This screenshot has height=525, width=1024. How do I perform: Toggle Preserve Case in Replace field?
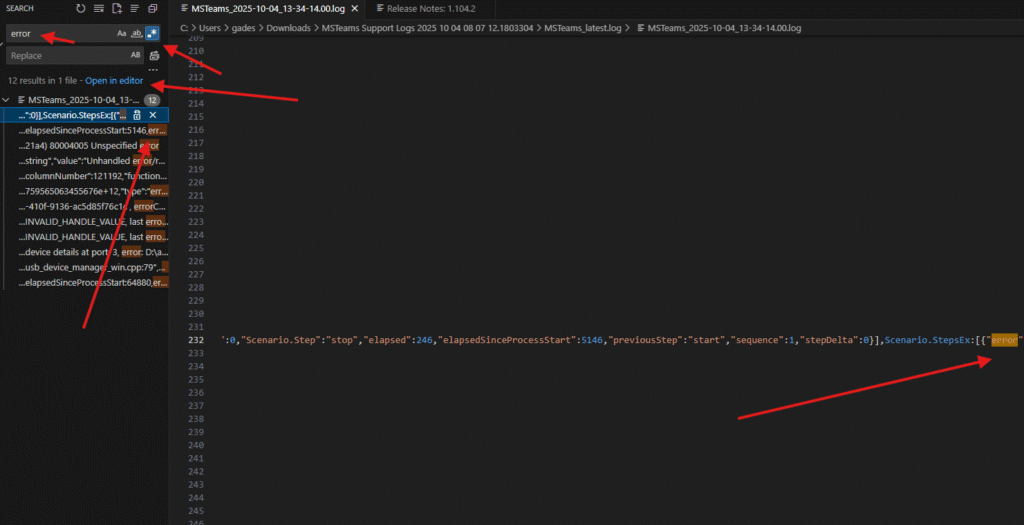click(135, 56)
